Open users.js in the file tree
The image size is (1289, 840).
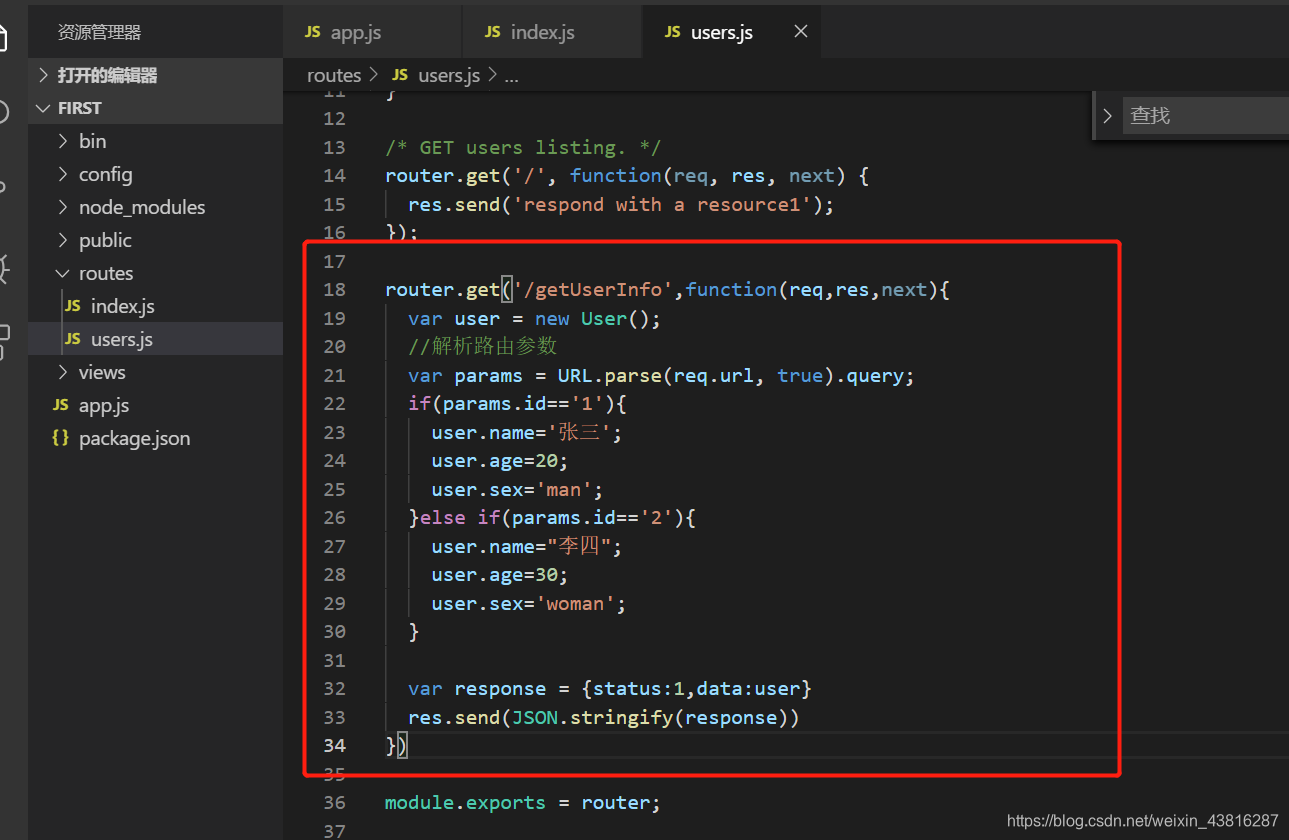point(155,339)
